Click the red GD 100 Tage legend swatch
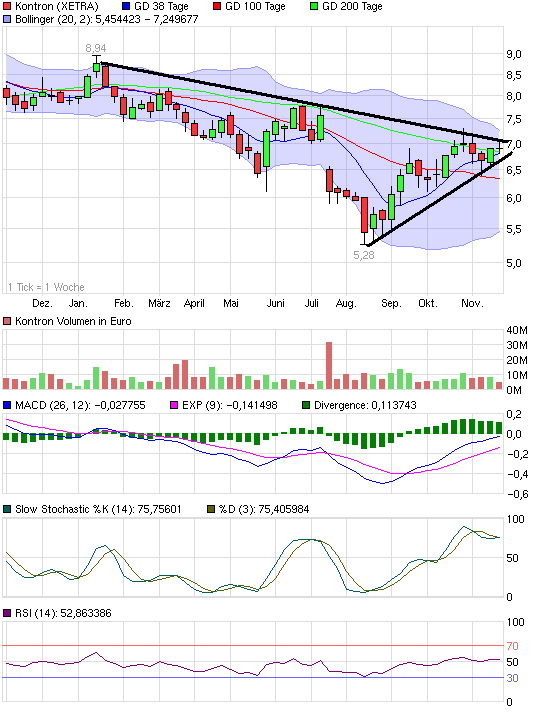Viewport: 545px width, 723px height. click(217, 6)
